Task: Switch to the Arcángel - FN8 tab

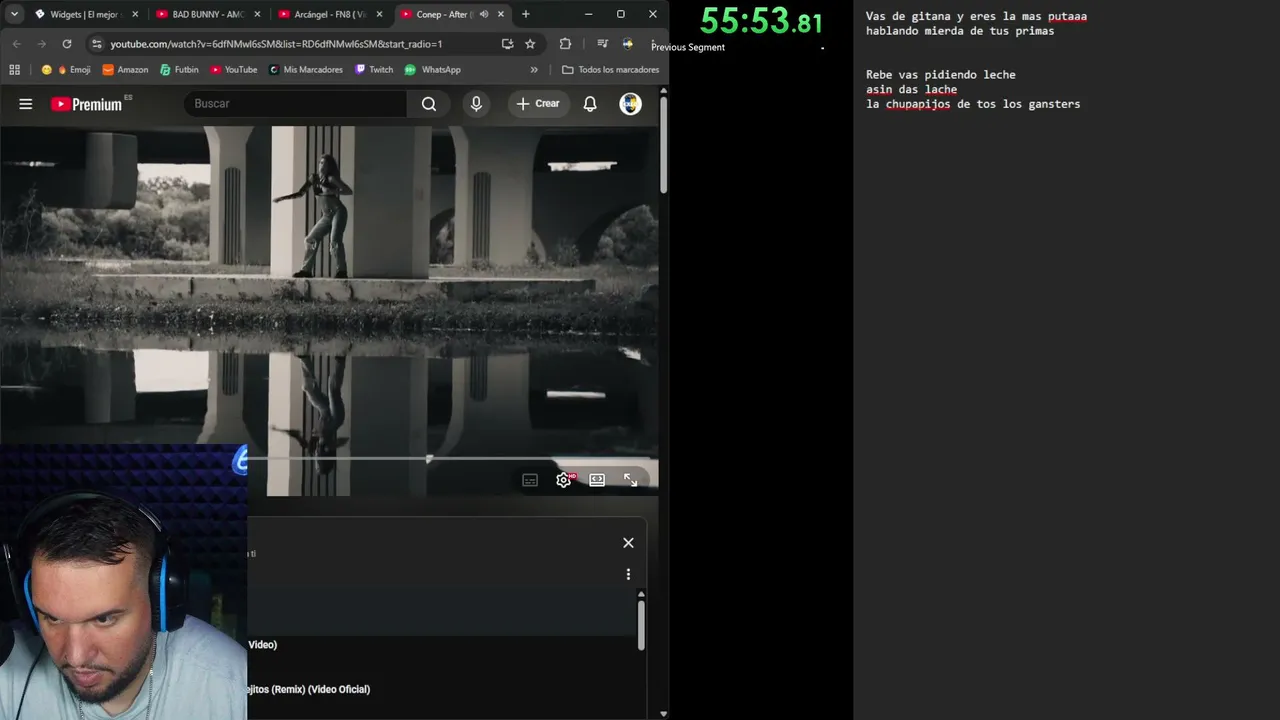Action: [x=330, y=14]
